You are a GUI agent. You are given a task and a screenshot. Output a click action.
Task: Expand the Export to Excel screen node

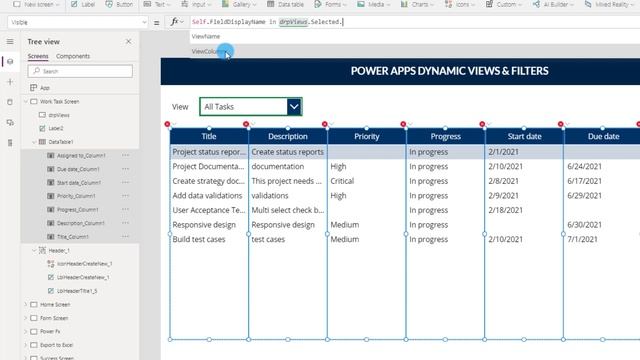tap(26, 345)
